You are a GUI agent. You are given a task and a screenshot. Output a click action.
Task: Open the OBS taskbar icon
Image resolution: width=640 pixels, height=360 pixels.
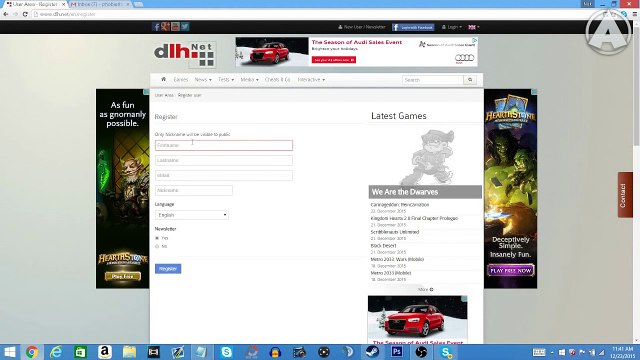(x=421, y=352)
